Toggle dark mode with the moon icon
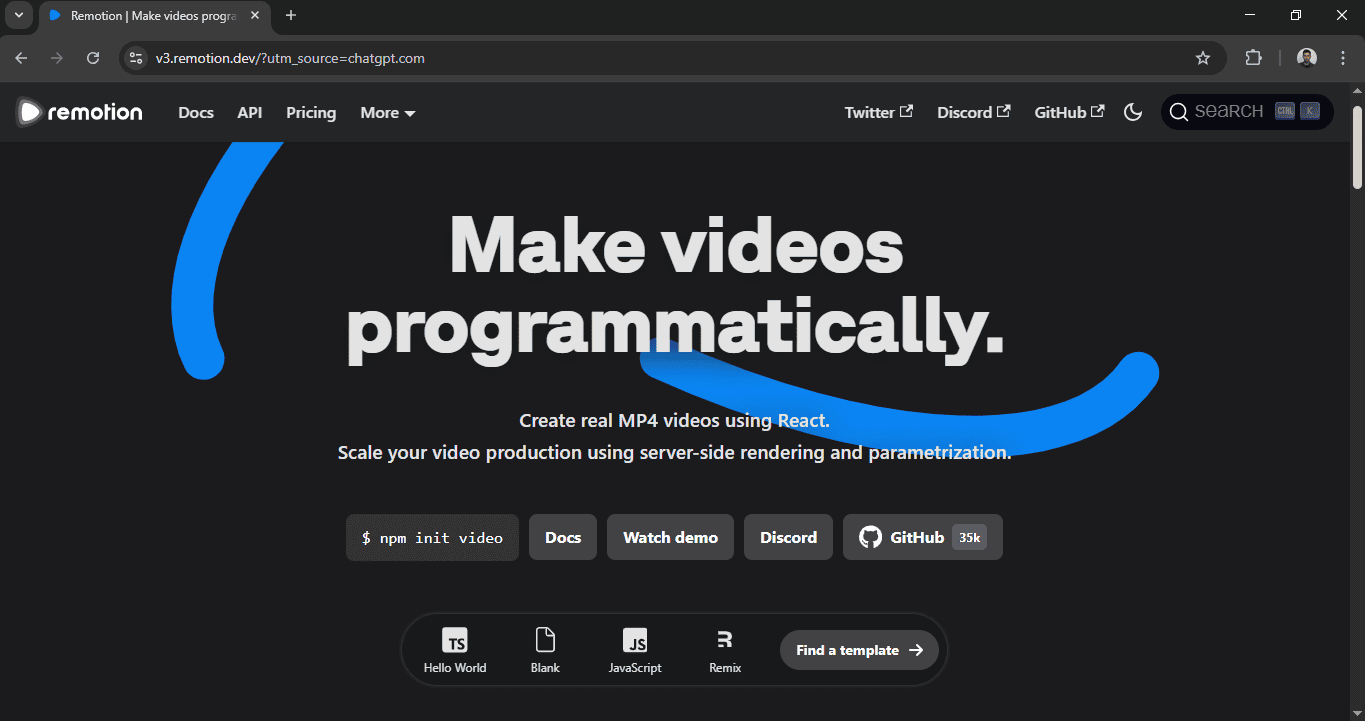Viewport: 1365px width, 721px height. (x=1133, y=112)
